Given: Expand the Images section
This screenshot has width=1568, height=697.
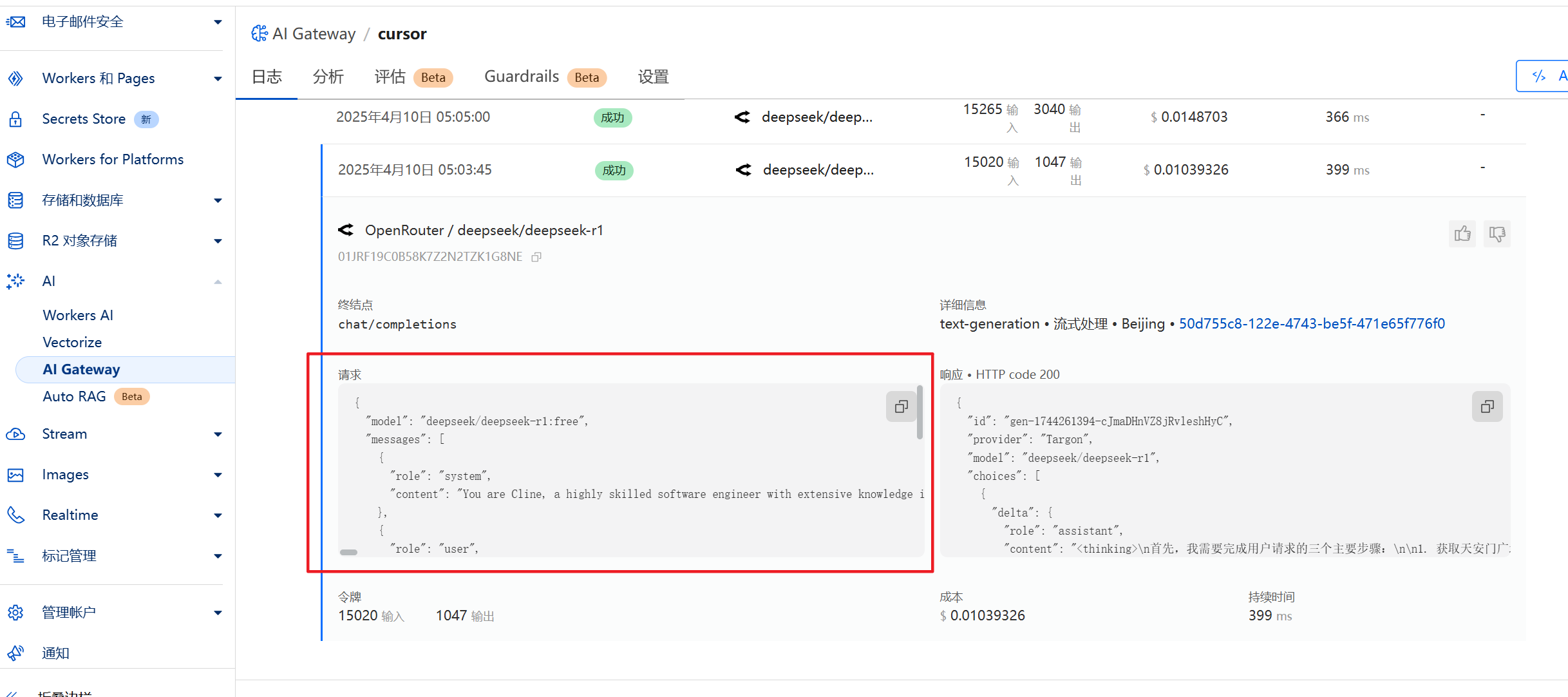Looking at the screenshot, I should tap(218, 475).
